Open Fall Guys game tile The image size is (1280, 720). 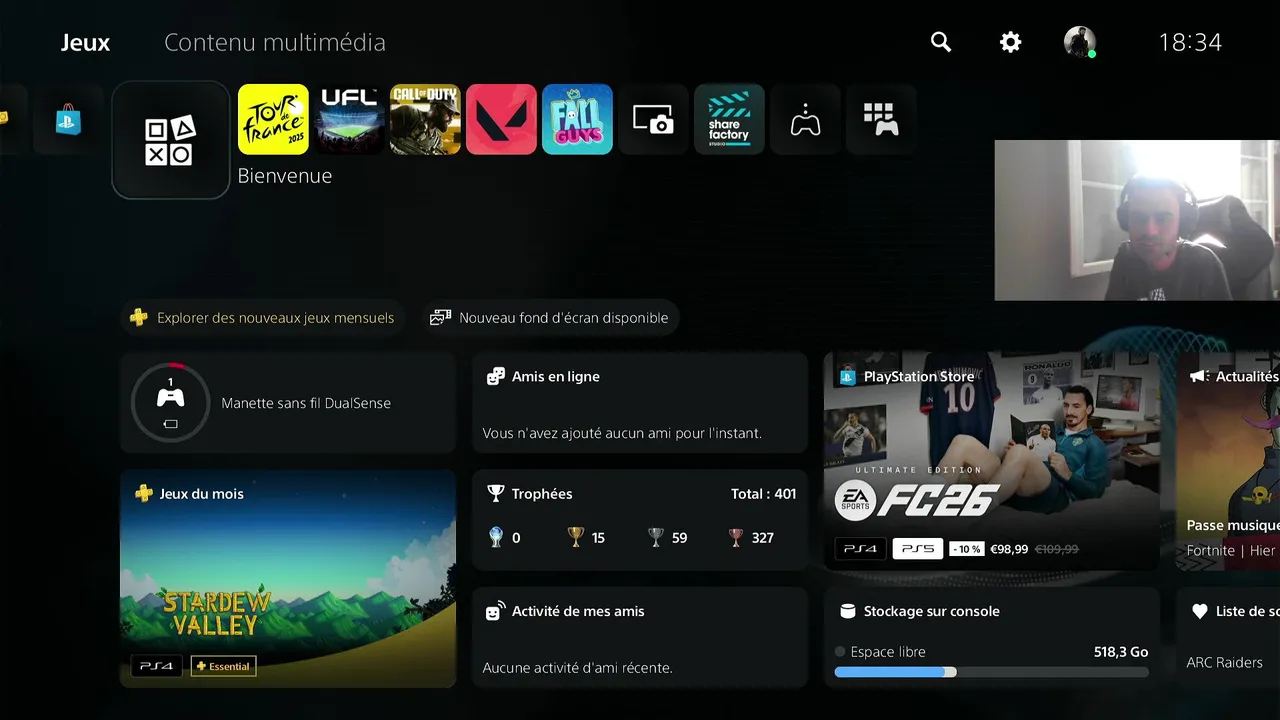(577, 119)
